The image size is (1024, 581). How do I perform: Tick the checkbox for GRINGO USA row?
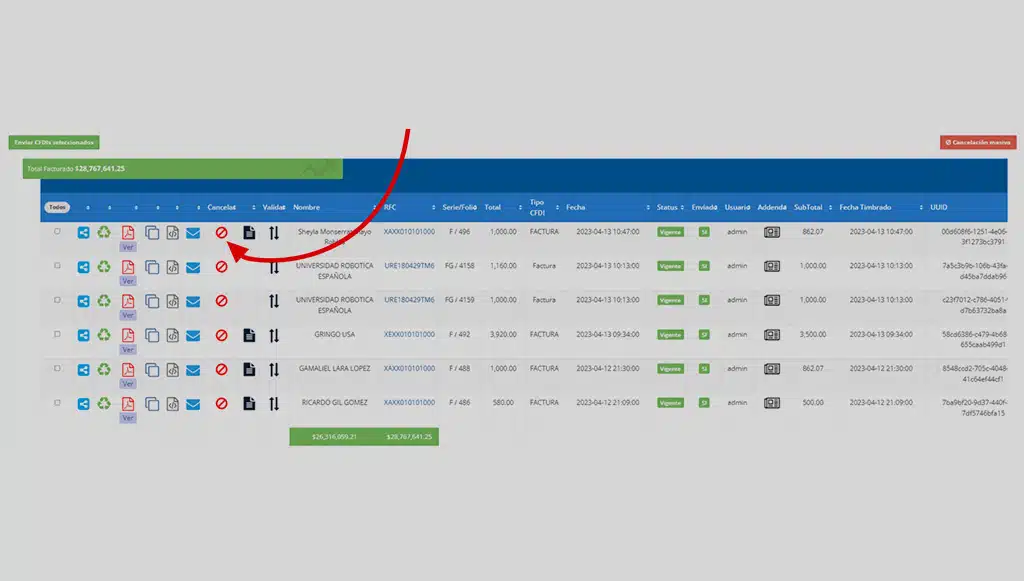tap(57, 334)
